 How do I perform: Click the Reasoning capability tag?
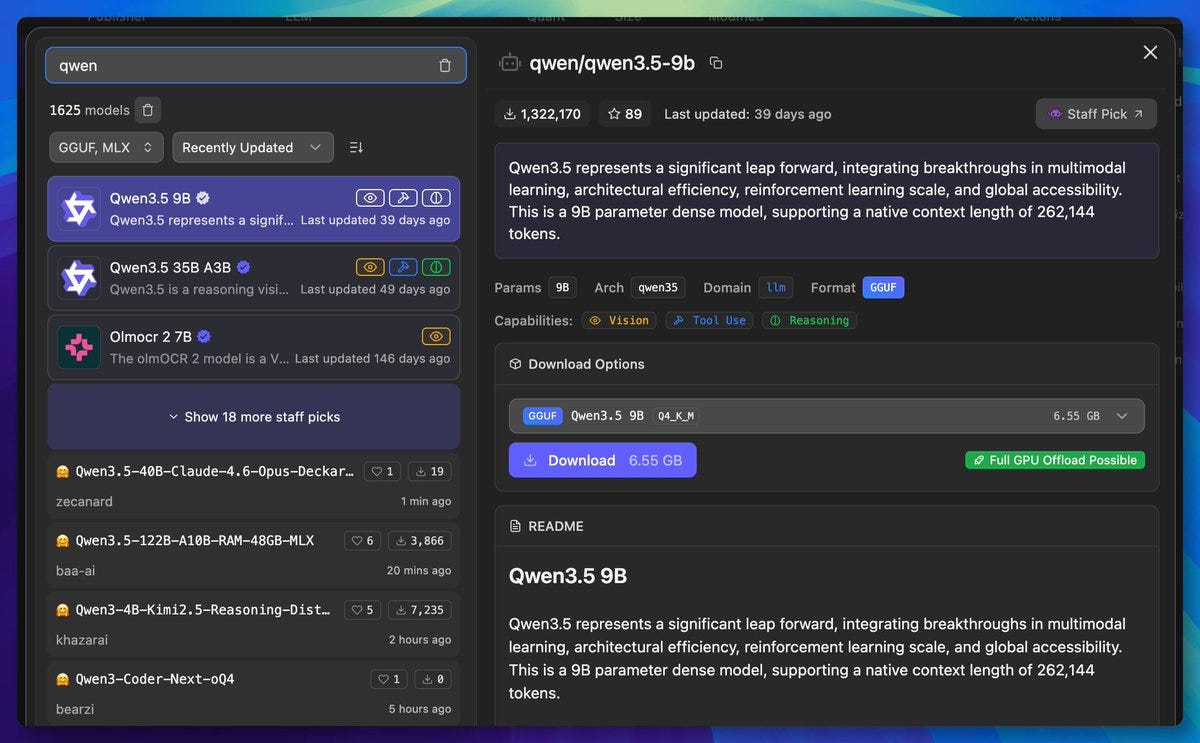[809, 320]
